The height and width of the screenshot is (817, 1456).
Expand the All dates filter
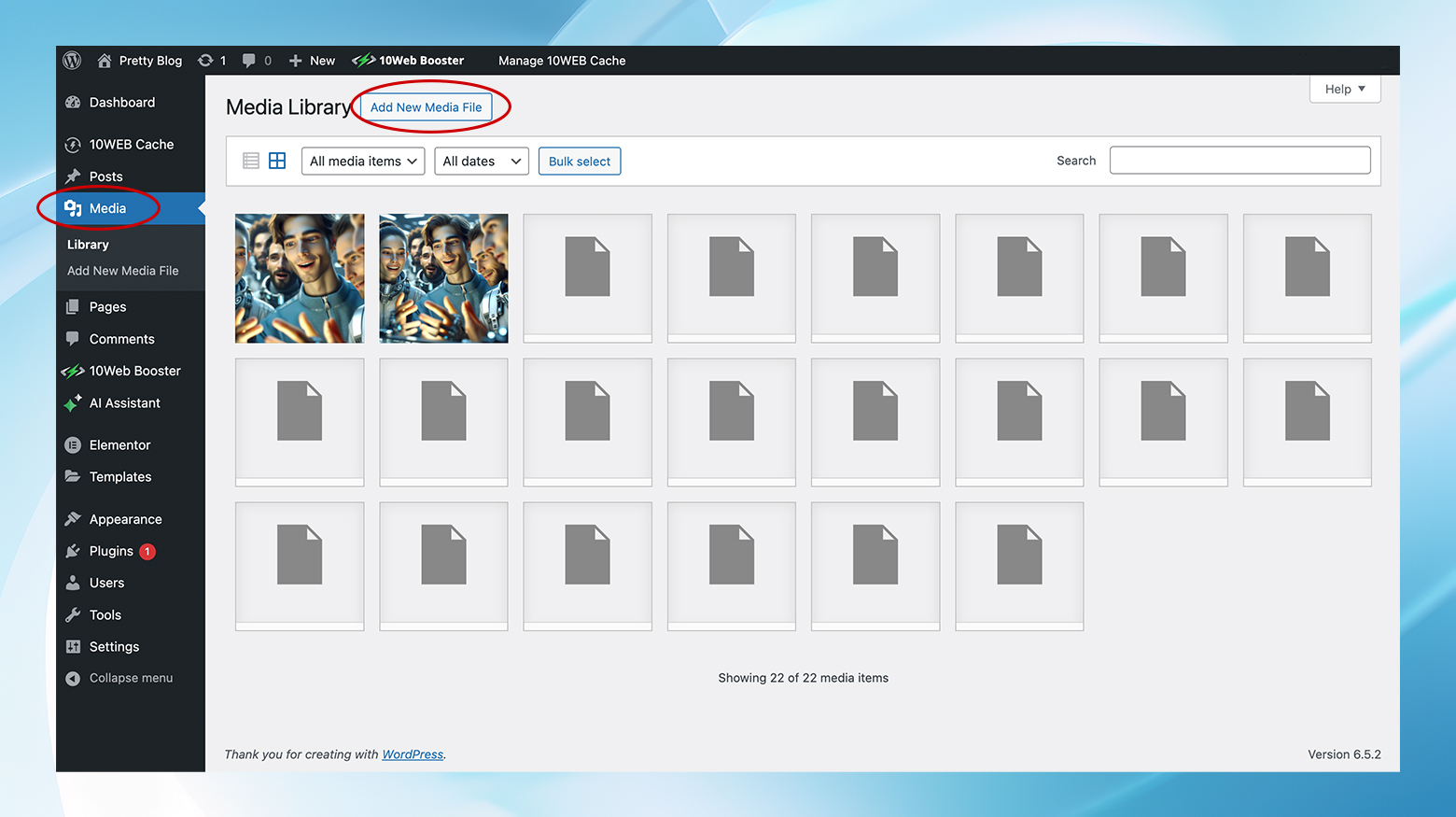(481, 161)
